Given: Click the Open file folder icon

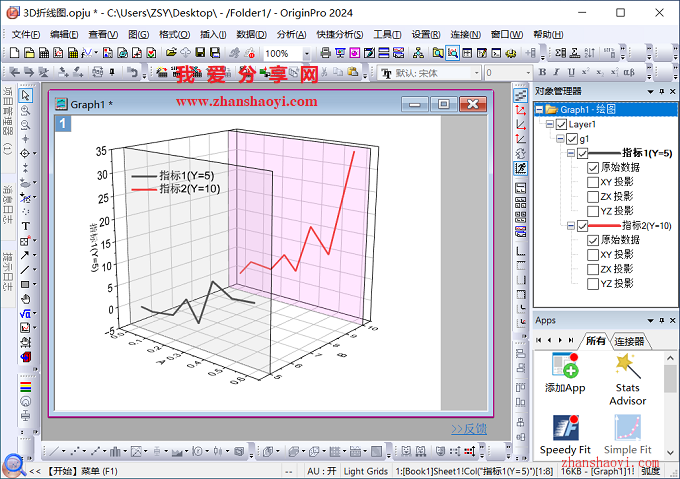Looking at the screenshot, I should point(171,53).
